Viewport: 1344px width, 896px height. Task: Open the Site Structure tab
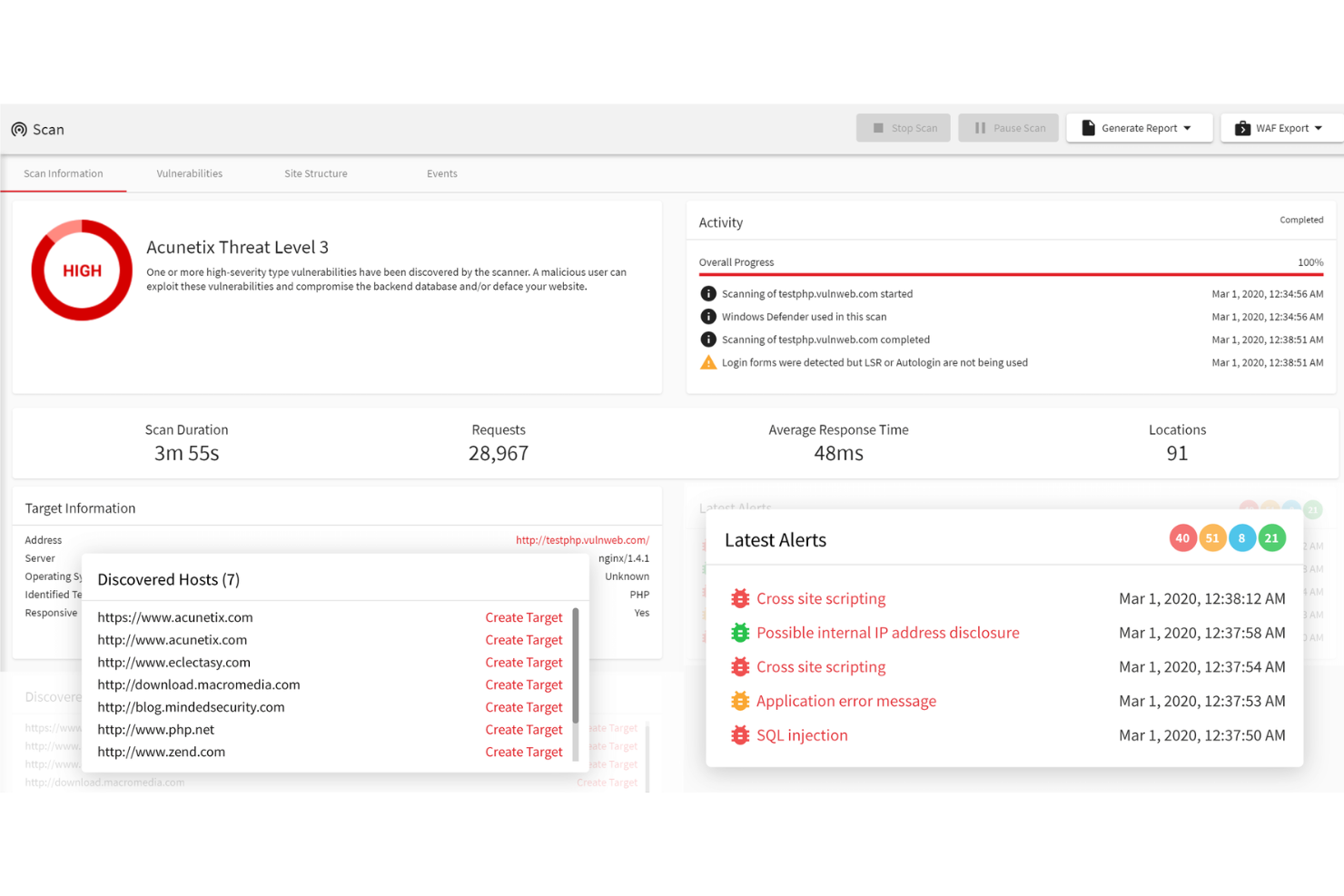click(315, 173)
